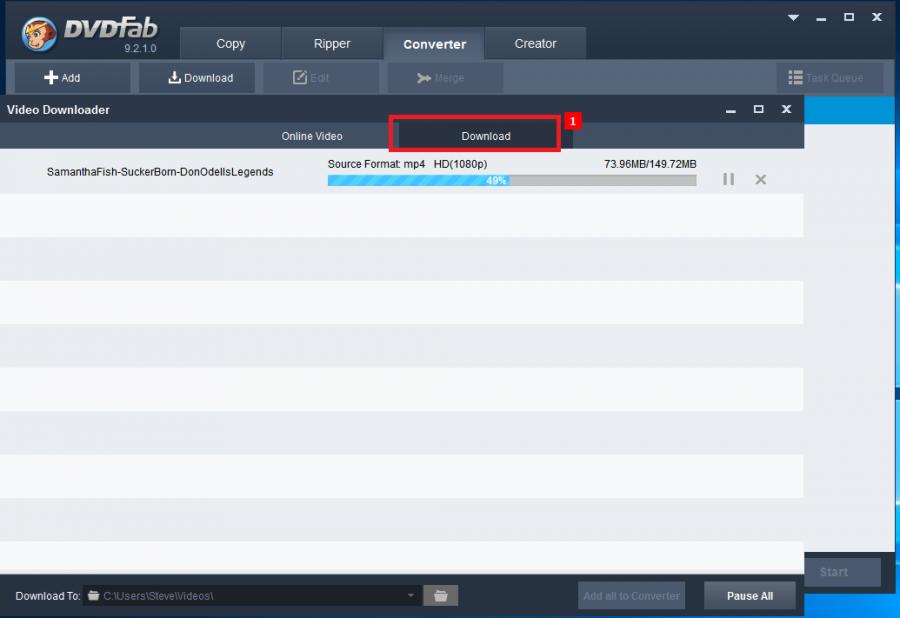Switch to the Ripper tab
900x618 pixels.
pyautogui.click(x=332, y=44)
